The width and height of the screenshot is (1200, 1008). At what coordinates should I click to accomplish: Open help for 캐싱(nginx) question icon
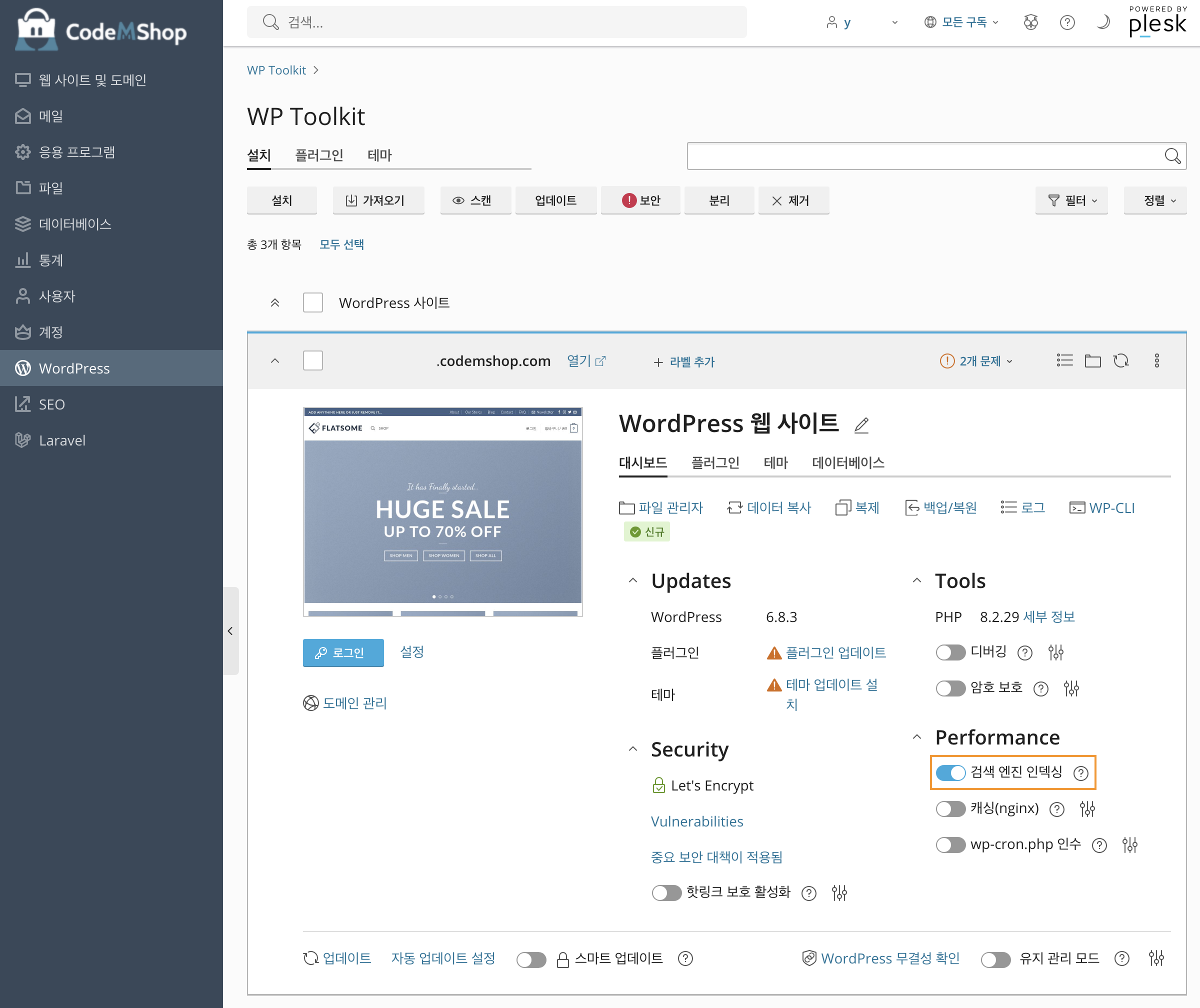(x=1057, y=809)
